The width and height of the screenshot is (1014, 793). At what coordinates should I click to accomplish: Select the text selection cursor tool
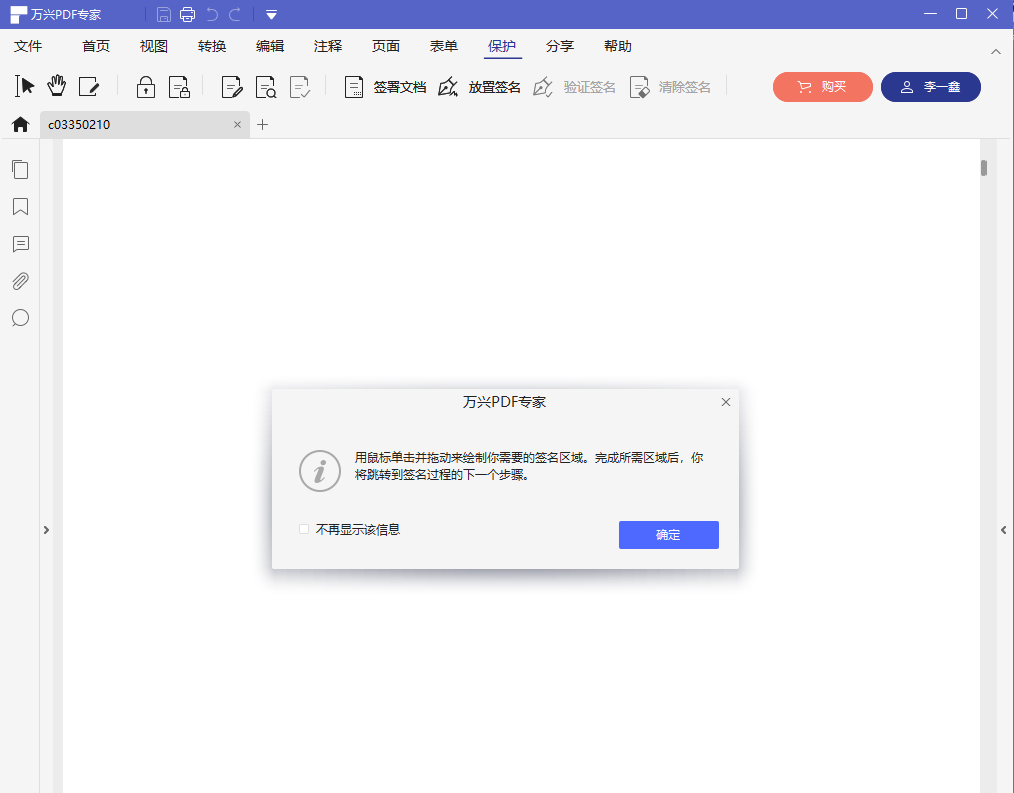coord(25,86)
